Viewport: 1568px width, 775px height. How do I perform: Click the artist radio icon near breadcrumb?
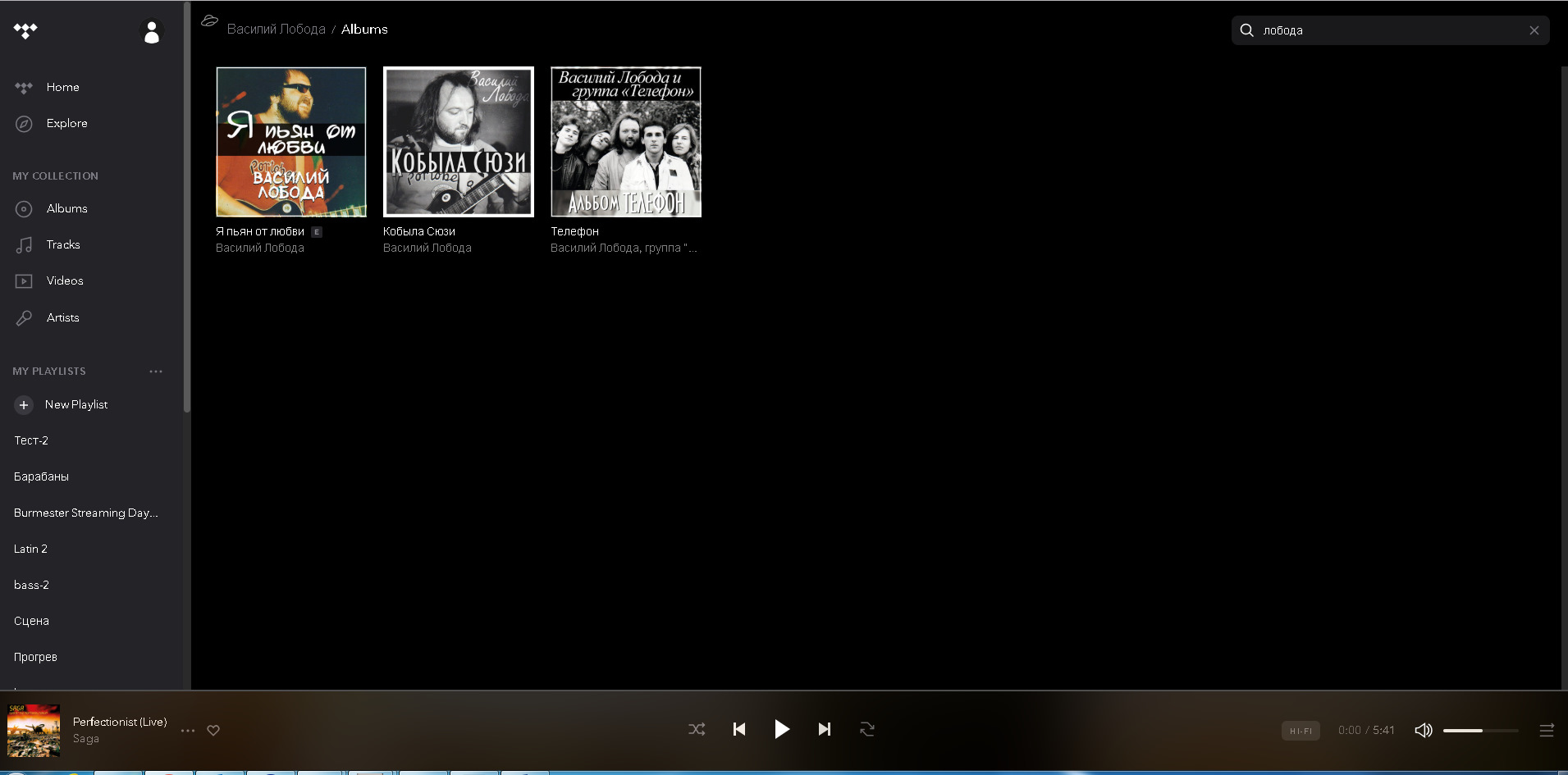coord(209,21)
